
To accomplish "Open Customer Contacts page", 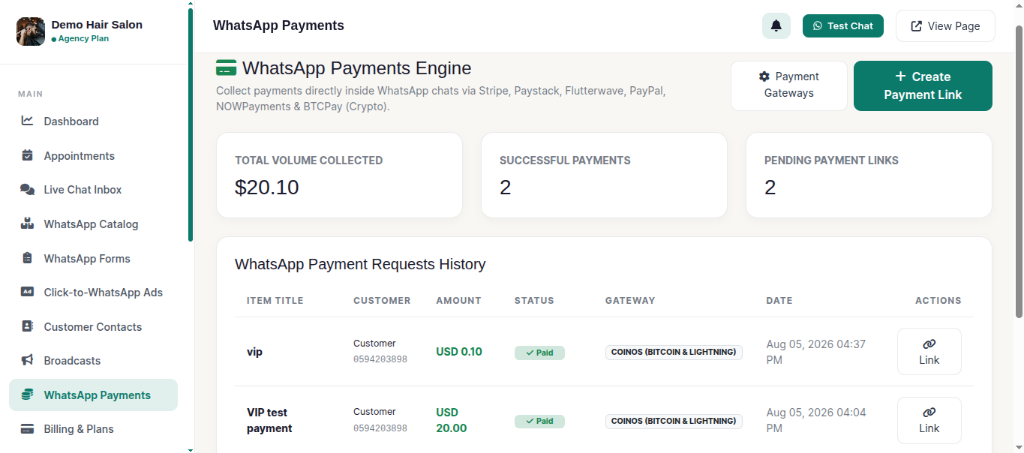I will [93, 326].
